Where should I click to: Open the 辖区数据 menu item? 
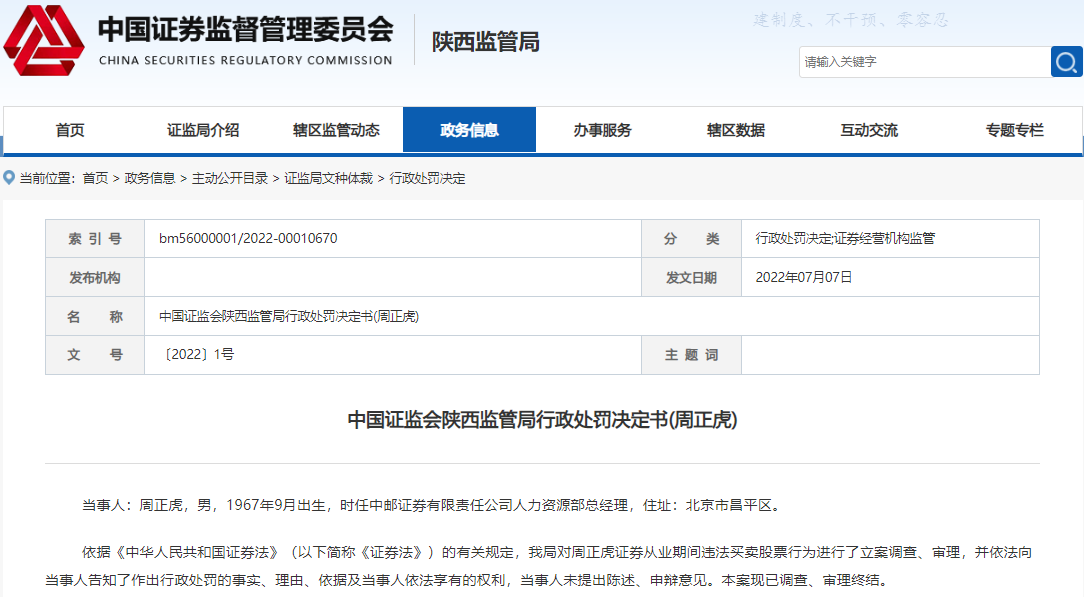click(x=735, y=130)
